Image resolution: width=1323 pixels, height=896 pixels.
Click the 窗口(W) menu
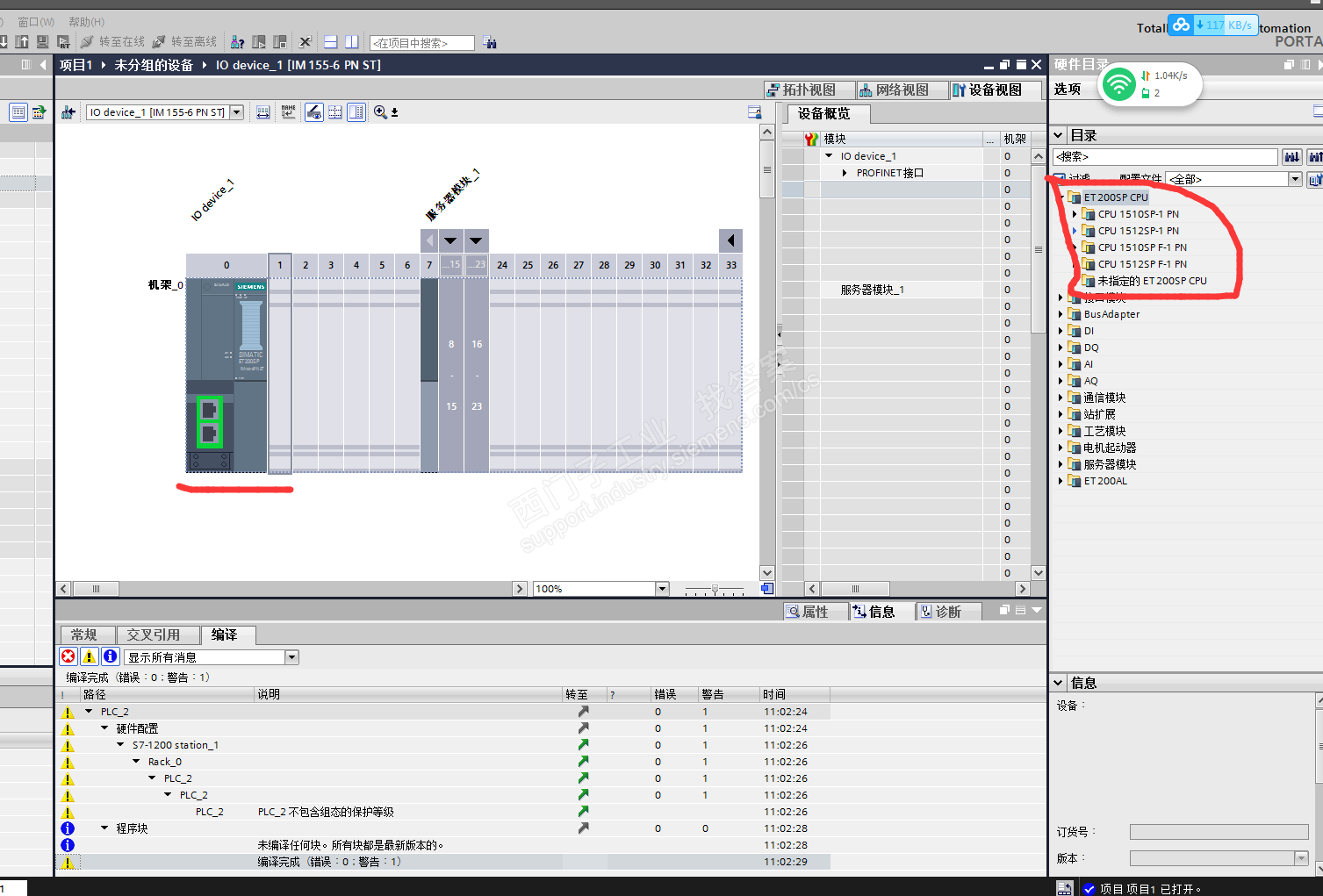pyautogui.click(x=36, y=22)
